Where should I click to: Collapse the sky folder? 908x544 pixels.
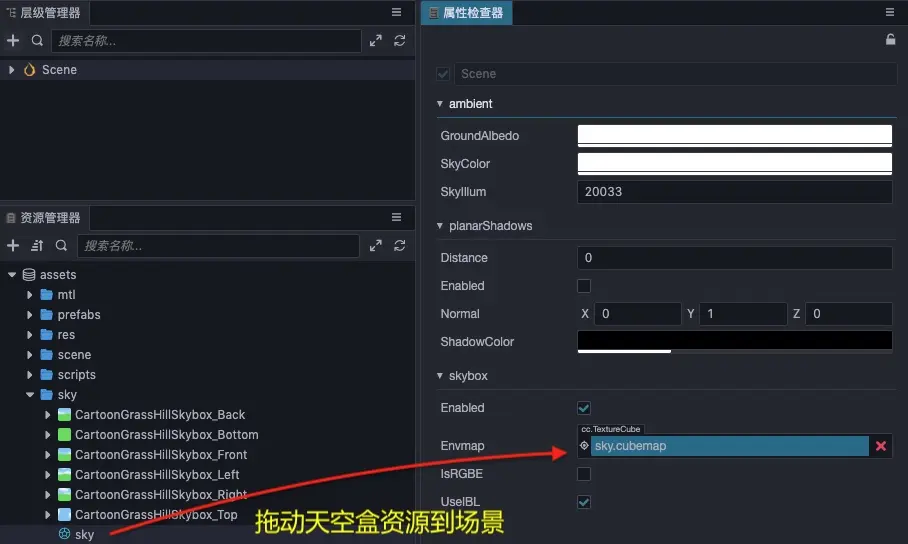pyautogui.click(x=30, y=395)
